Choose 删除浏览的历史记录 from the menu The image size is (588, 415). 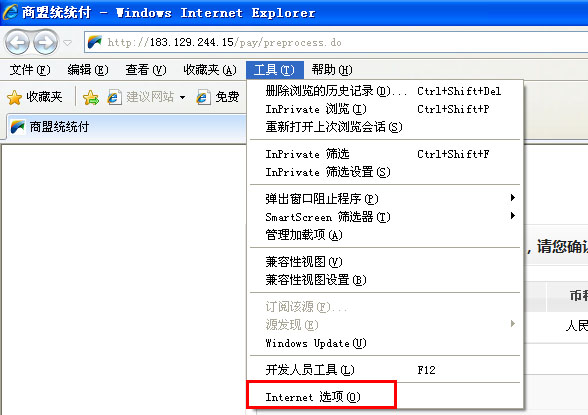tap(385, 91)
